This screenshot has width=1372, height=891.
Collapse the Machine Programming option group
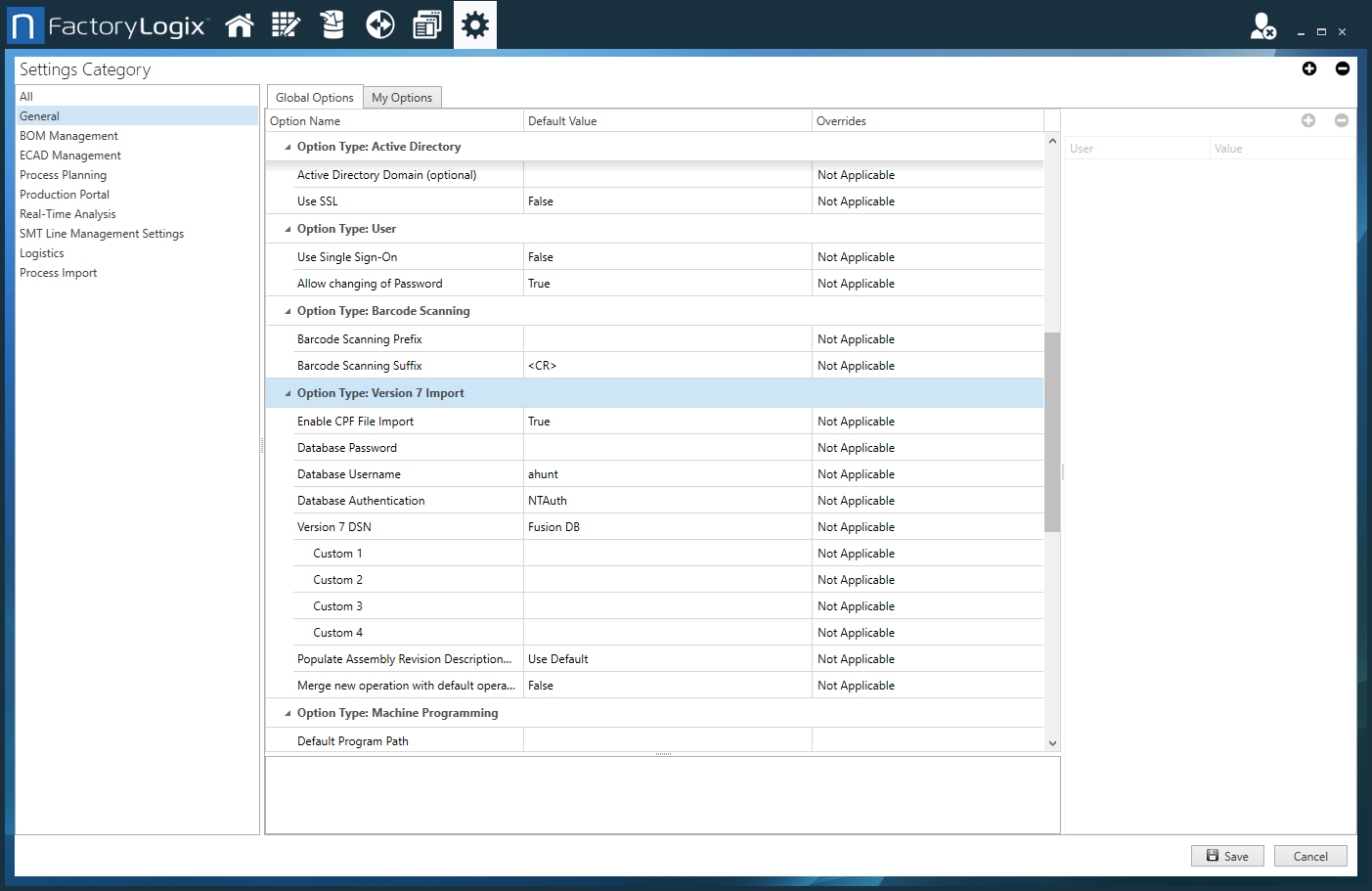click(288, 714)
